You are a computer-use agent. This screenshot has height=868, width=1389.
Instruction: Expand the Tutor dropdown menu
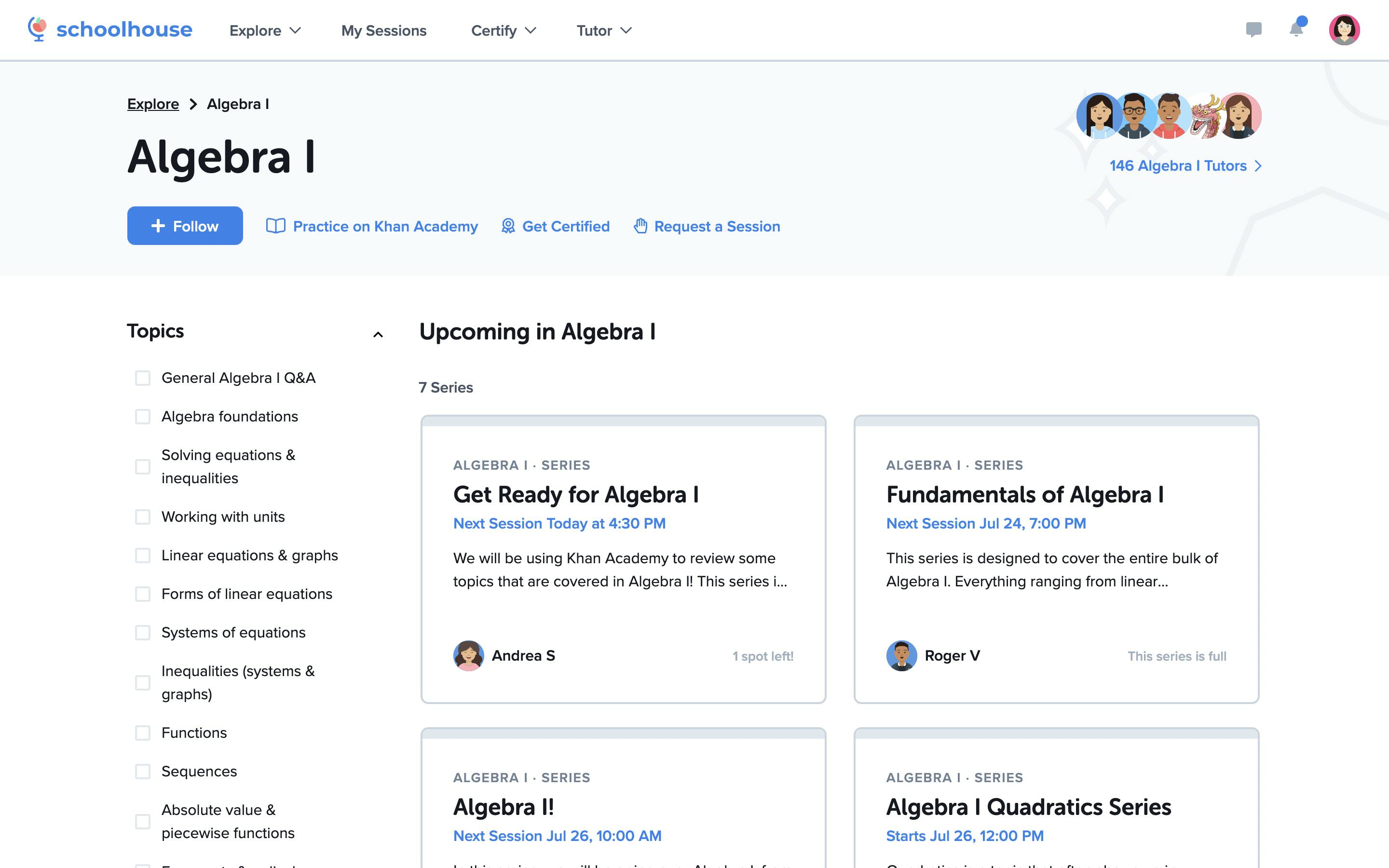point(604,30)
